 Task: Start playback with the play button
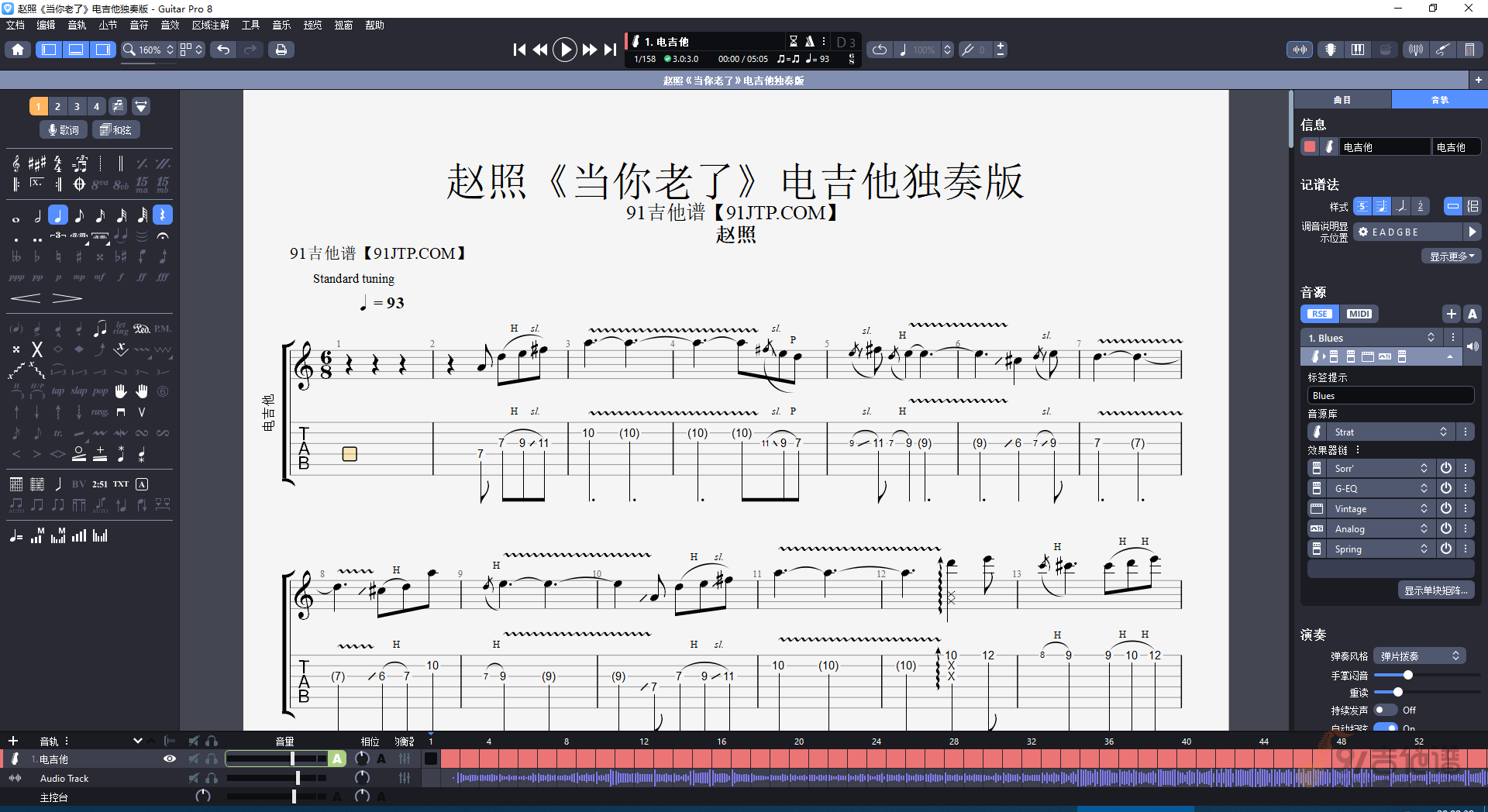click(x=565, y=50)
